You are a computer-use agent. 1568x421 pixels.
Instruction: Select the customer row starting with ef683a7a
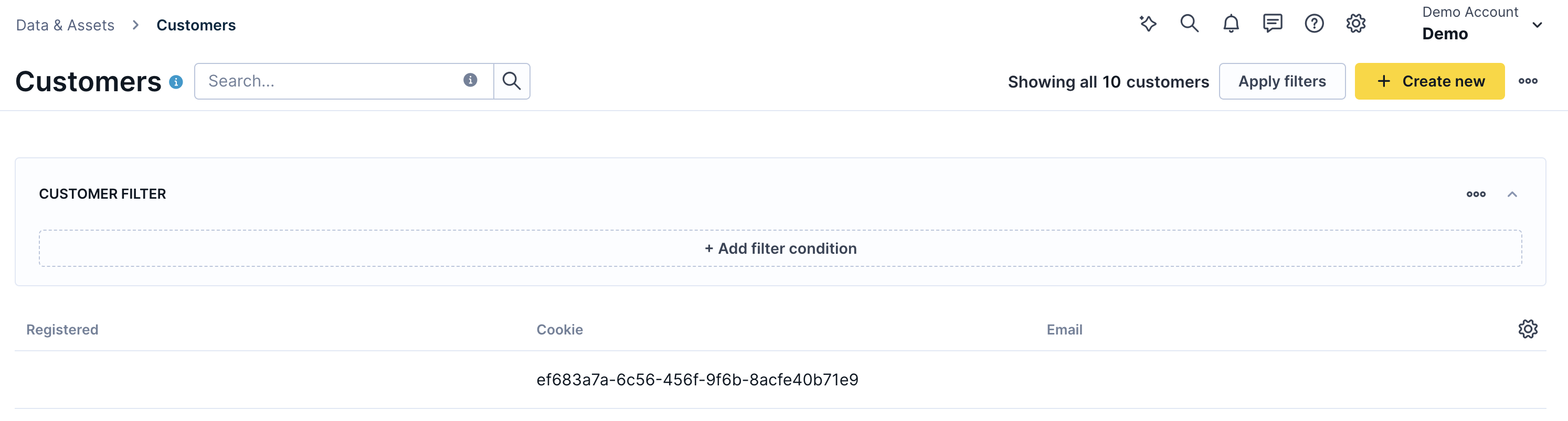coord(696,380)
